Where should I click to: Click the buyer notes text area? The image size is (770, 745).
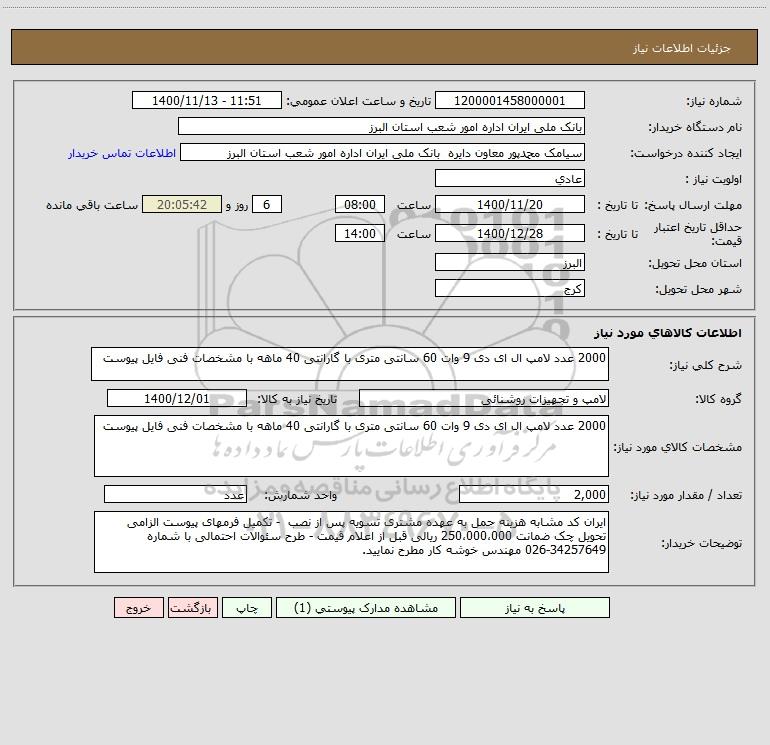[x=351, y=542]
